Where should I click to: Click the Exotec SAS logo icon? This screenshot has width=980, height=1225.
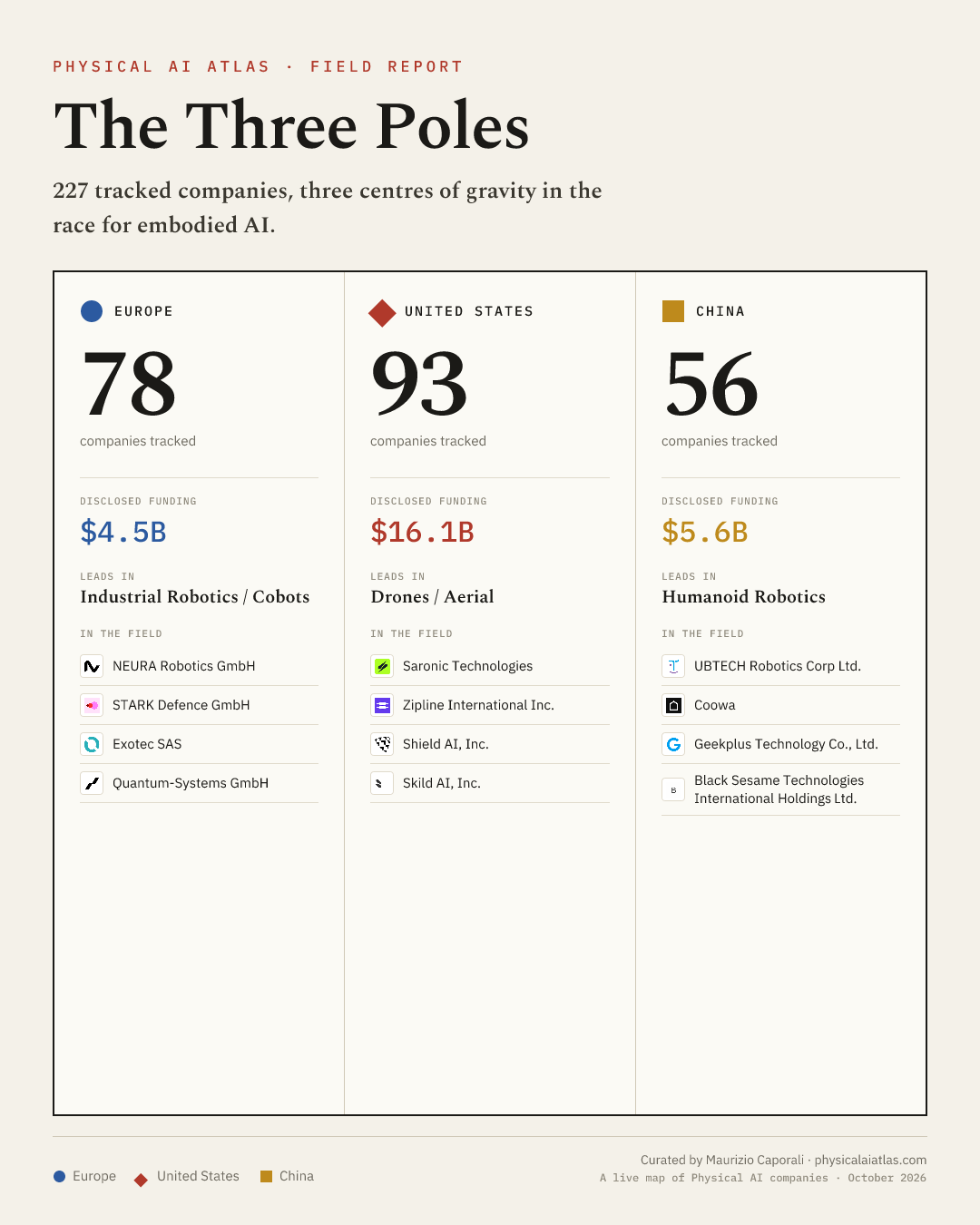(x=92, y=744)
